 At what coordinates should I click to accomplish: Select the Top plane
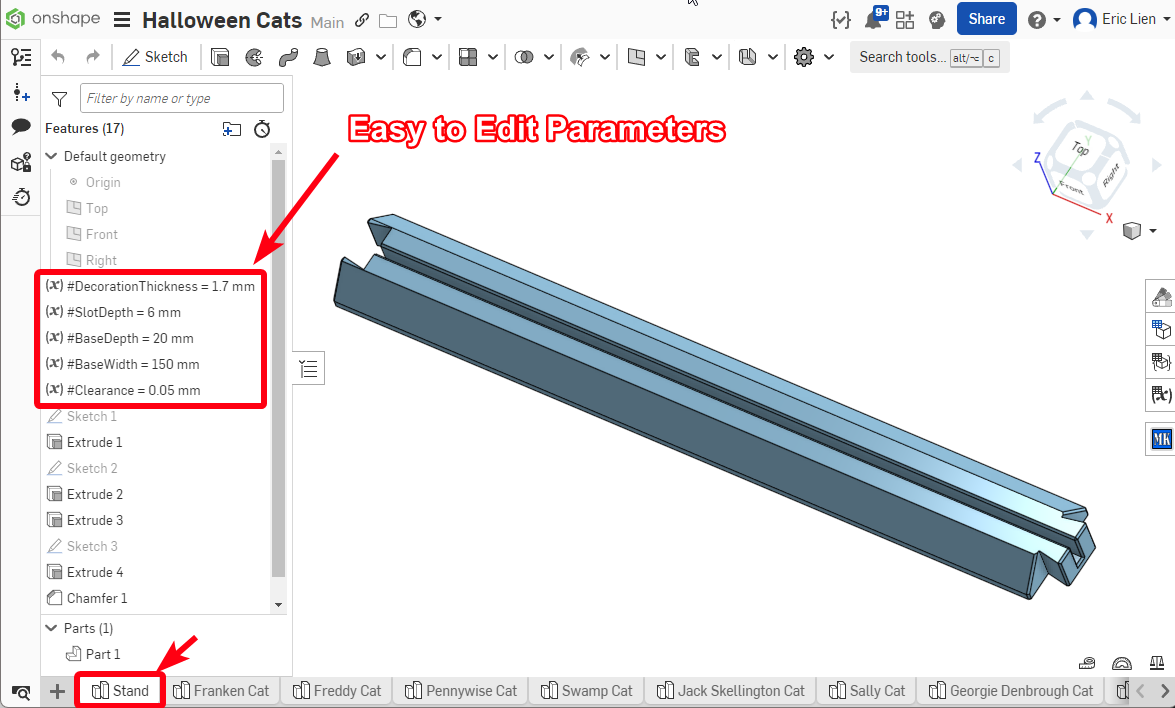pyautogui.click(x=87, y=208)
